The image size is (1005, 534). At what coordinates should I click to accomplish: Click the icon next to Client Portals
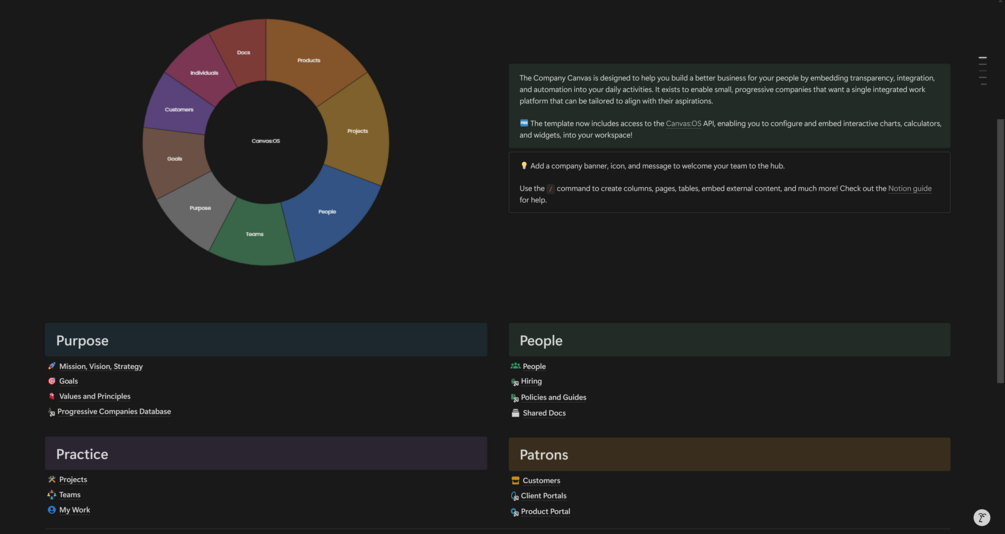515,496
